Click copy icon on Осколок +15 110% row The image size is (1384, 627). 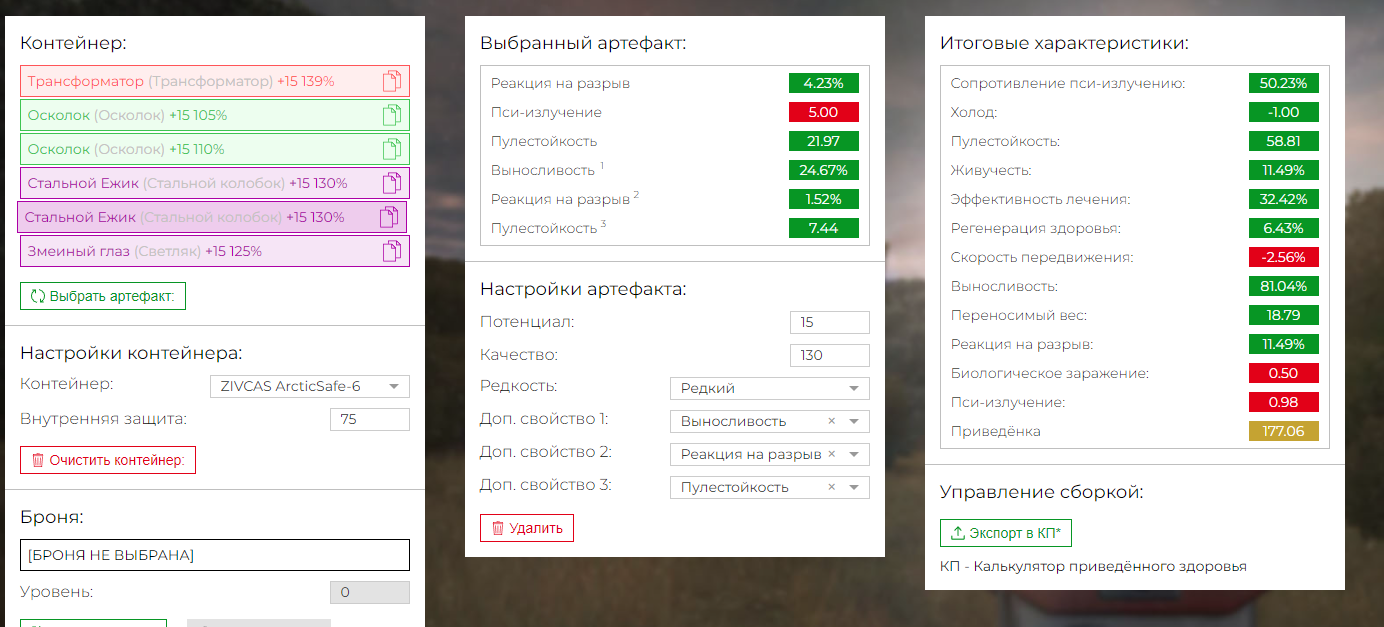click(392, 149)
